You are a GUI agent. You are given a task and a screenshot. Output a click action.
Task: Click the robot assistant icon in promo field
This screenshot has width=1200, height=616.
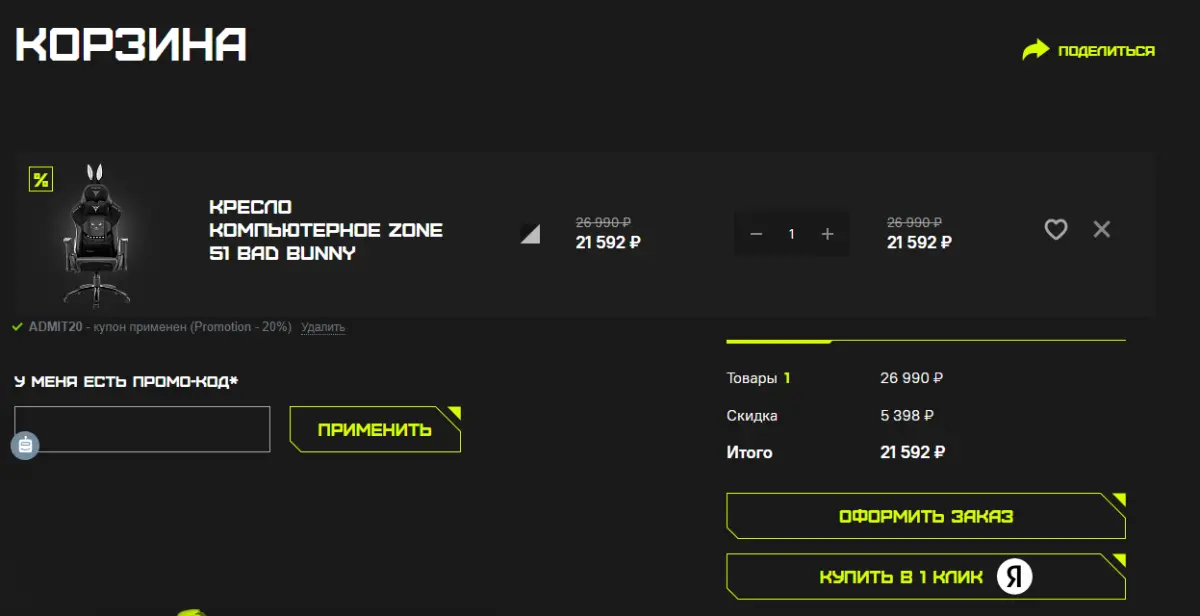25,445
